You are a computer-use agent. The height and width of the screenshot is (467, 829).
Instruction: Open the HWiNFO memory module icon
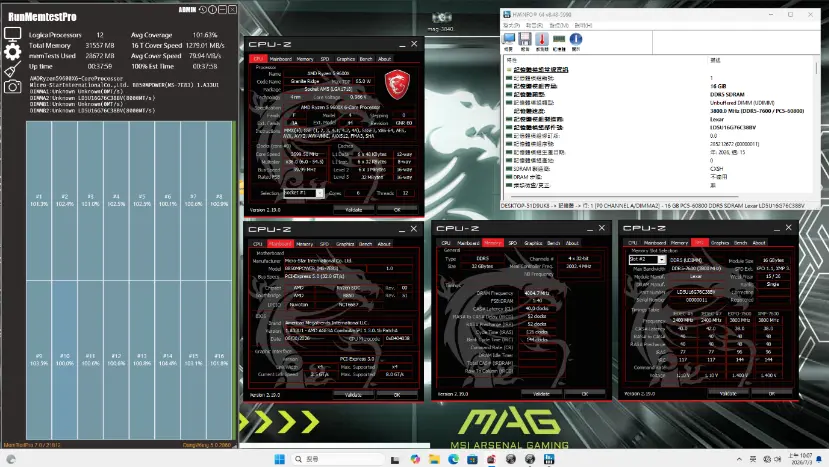point(559,40)
